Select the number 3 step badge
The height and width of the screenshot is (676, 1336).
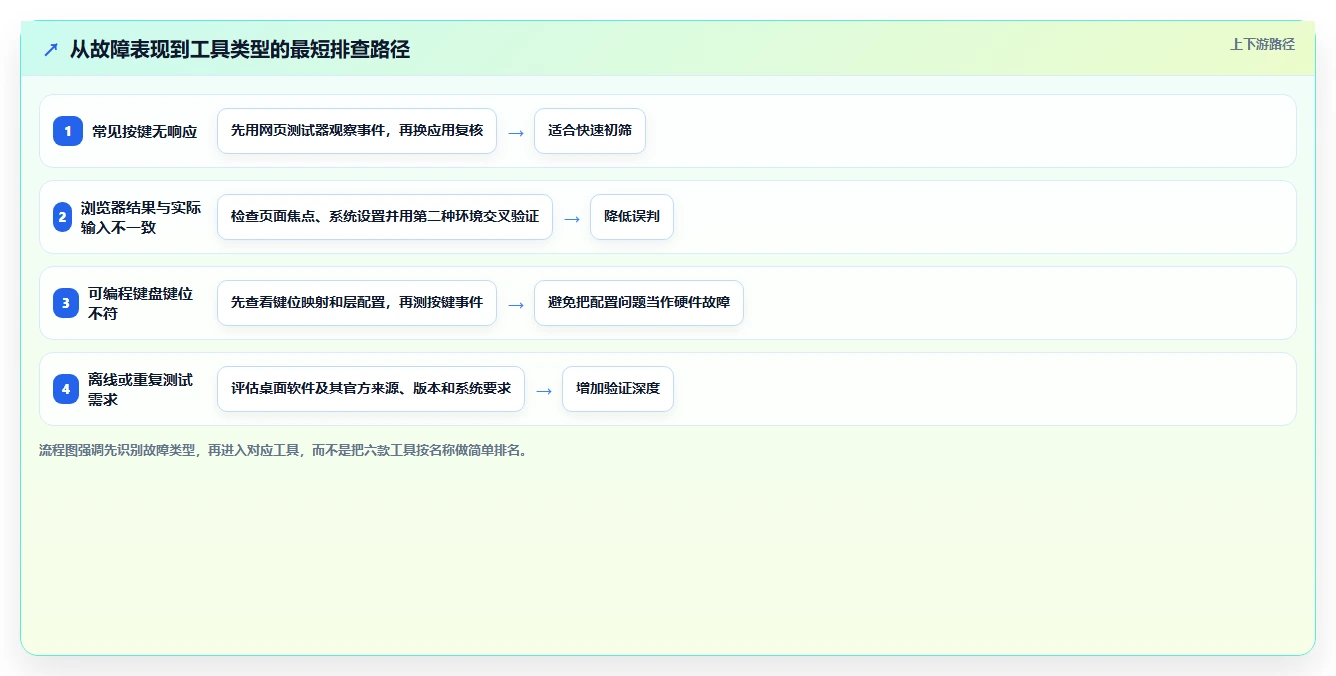click(66, 303)
